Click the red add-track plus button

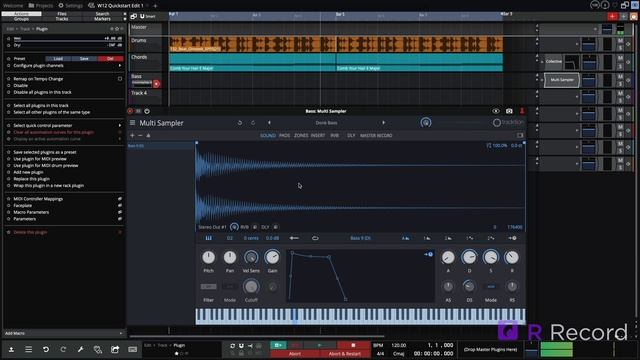coord(612,16)
